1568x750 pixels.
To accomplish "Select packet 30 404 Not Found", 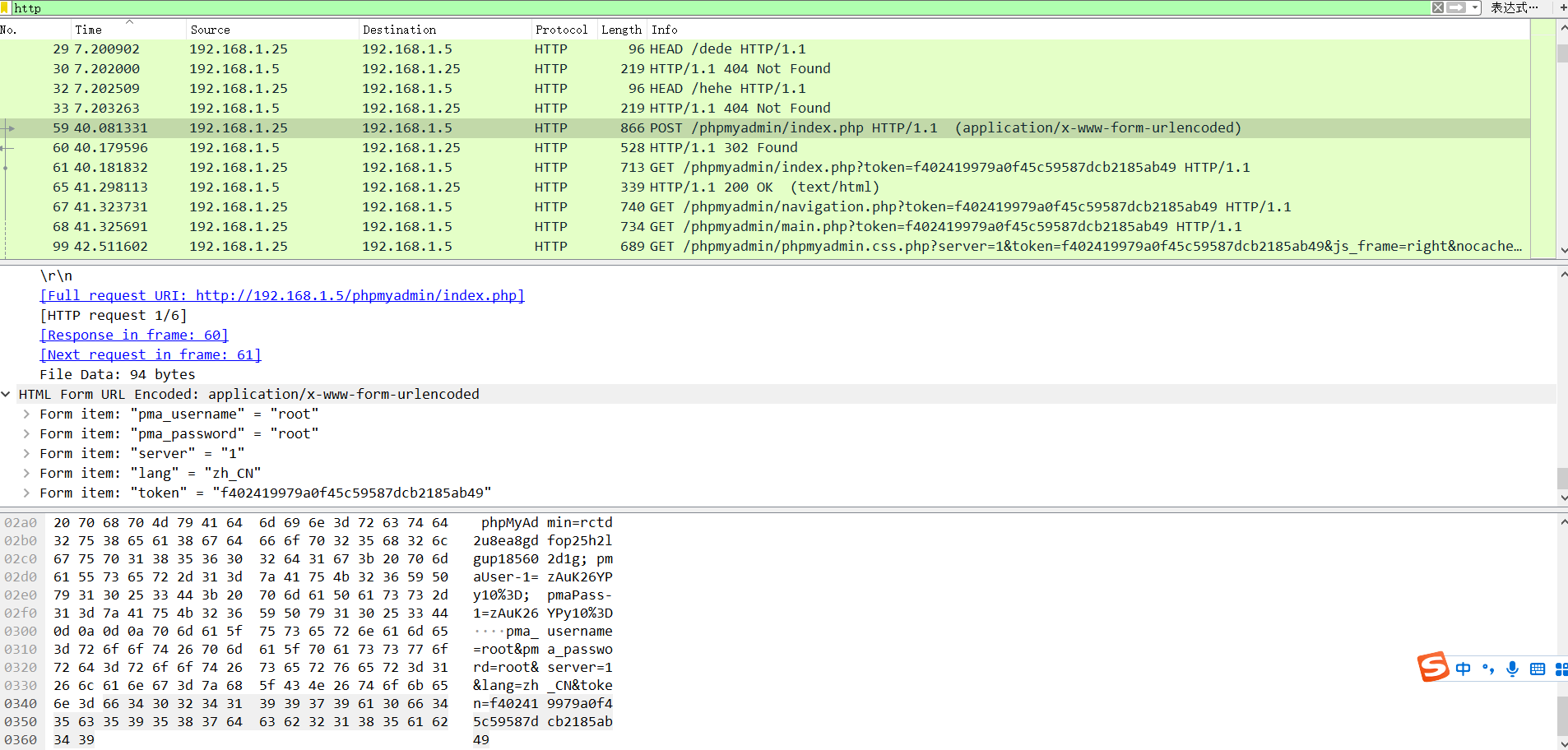I will pos(765,69).
